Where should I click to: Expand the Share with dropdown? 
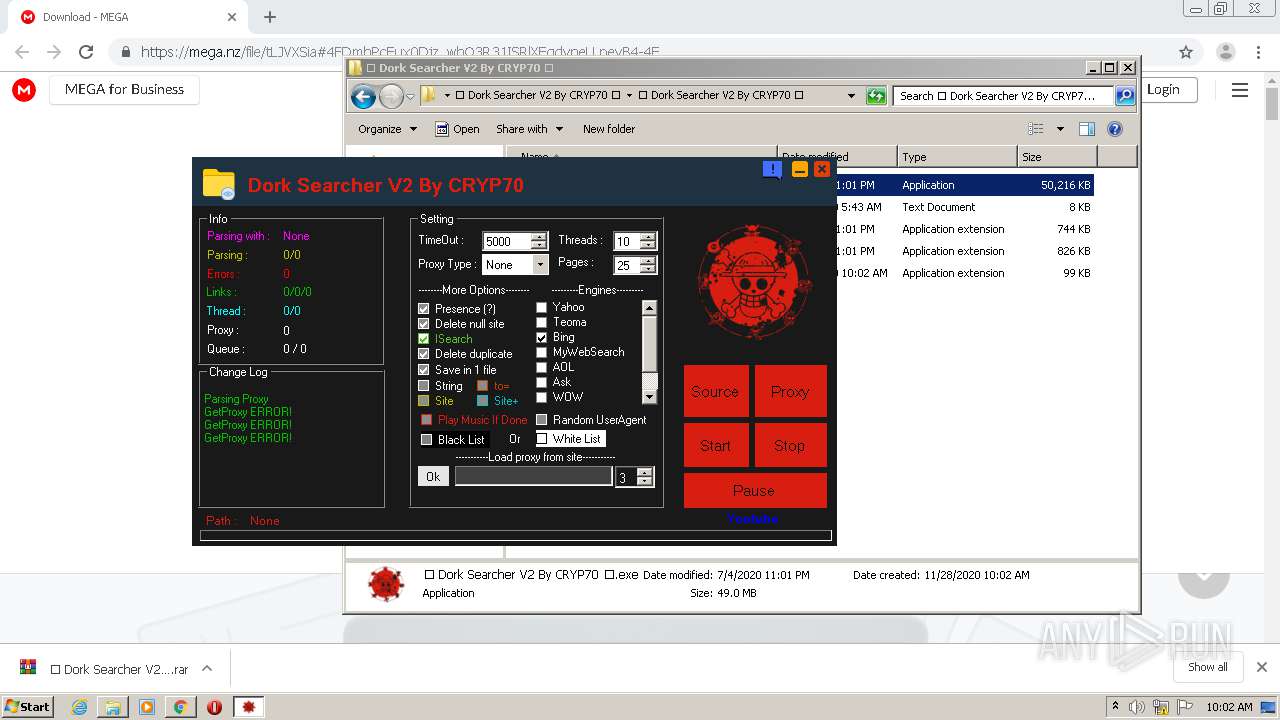(530, 129)
